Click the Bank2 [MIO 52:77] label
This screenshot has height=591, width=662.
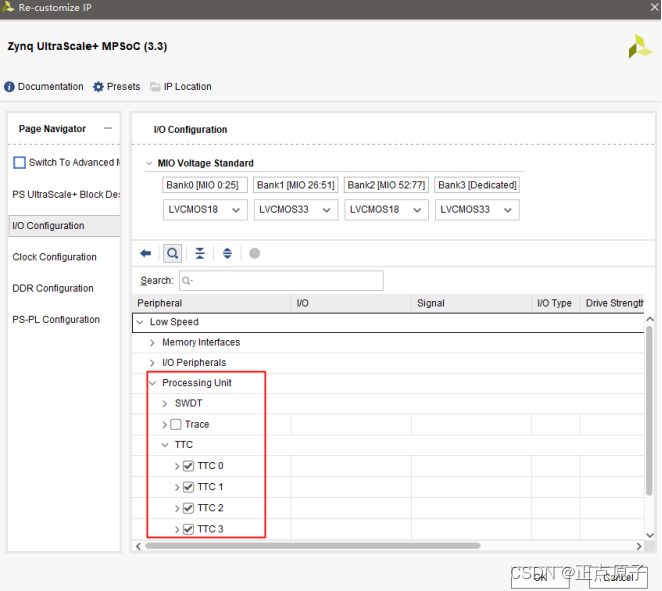pyautogui.click(x=386, y=185)
